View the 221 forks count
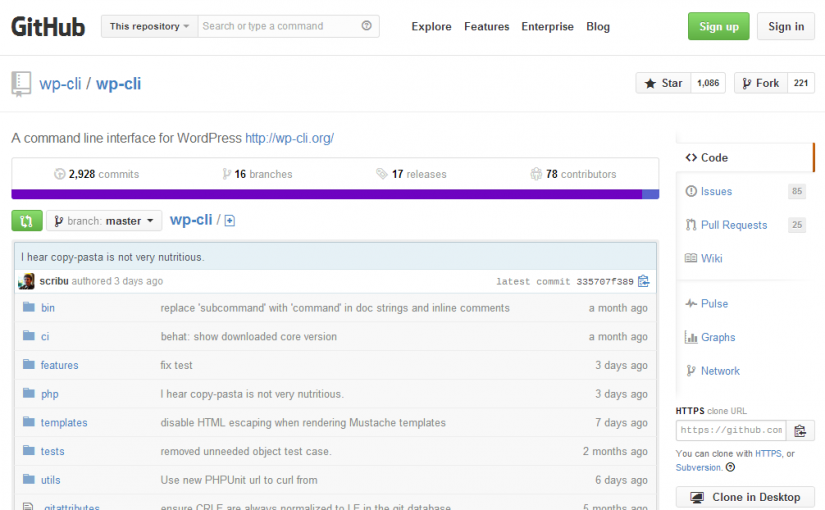 (x=801, y=83)
